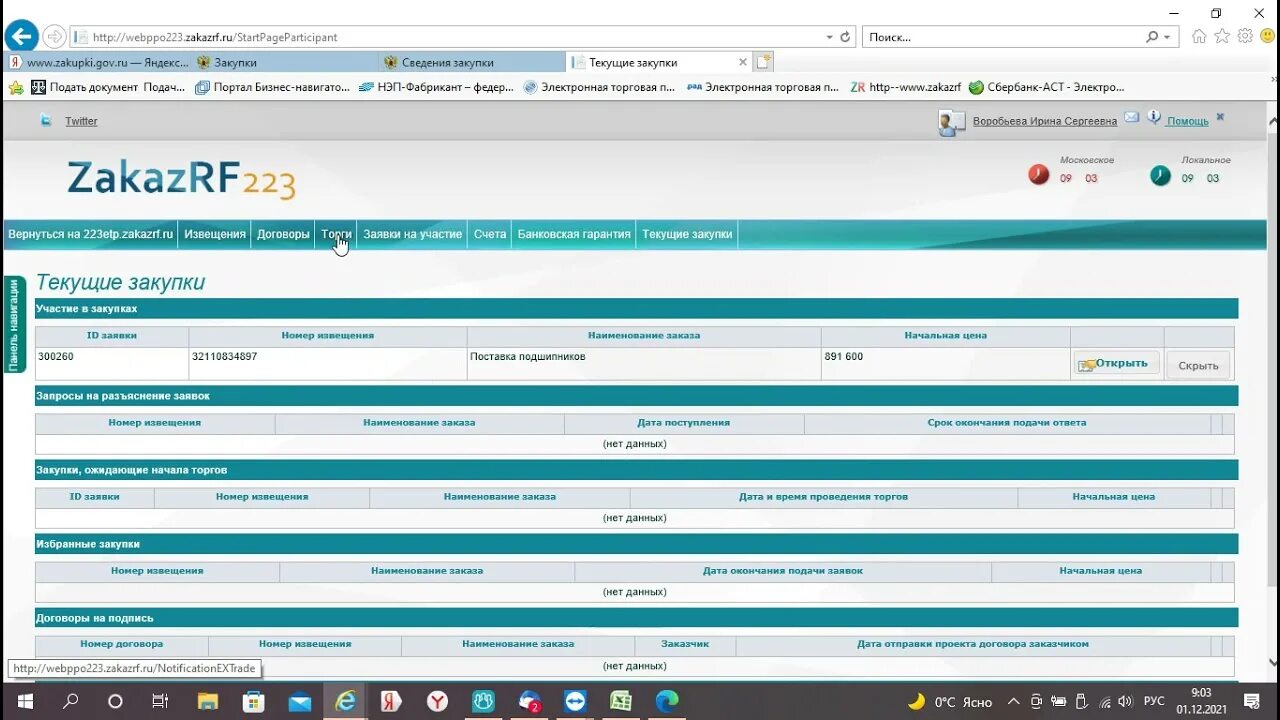Select application ID 300260
1280x720 pixels.
tap(56, 357)
